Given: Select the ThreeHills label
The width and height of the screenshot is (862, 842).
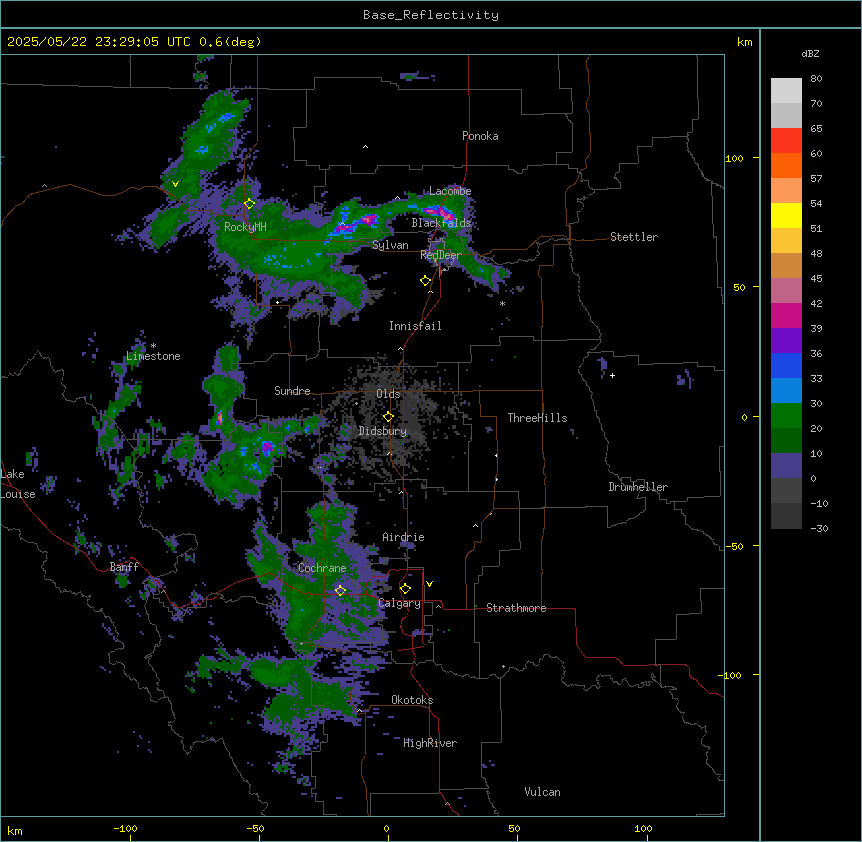Looking at the screenshot, I should pyautogui.click(x=537, y=418).
